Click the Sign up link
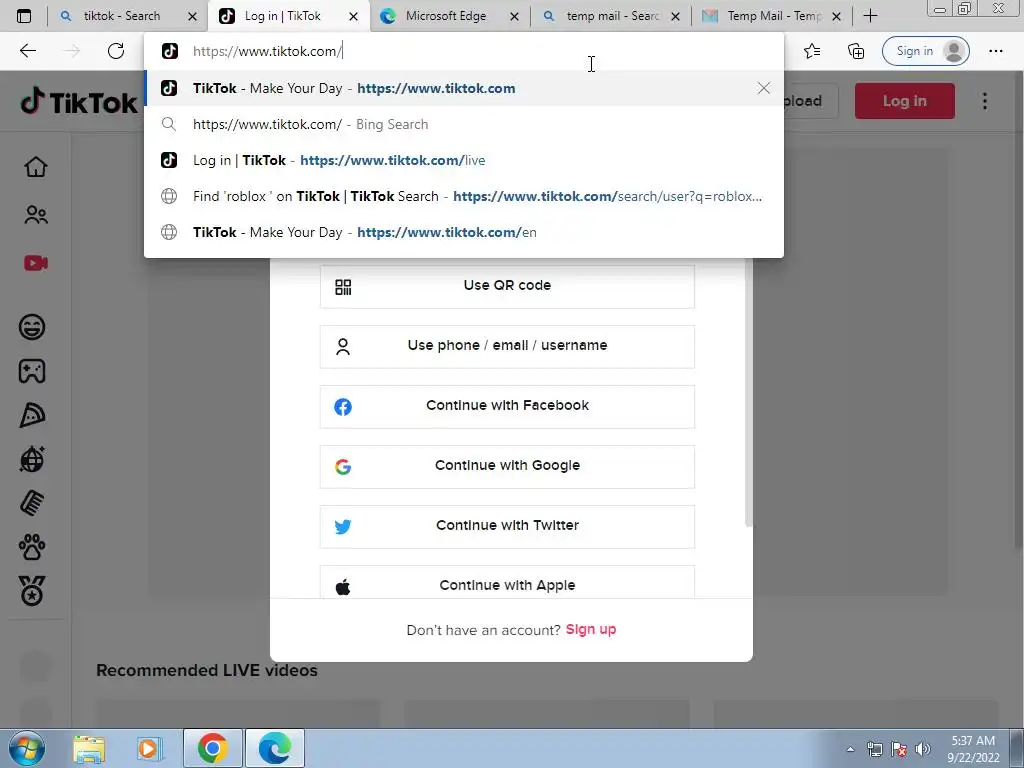The image size is (1024, 768). (591, 630)
